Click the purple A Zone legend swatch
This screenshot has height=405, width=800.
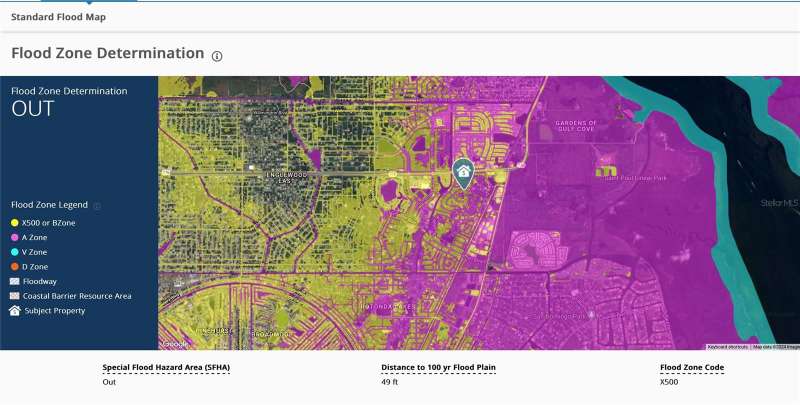[x=14, y=238]
